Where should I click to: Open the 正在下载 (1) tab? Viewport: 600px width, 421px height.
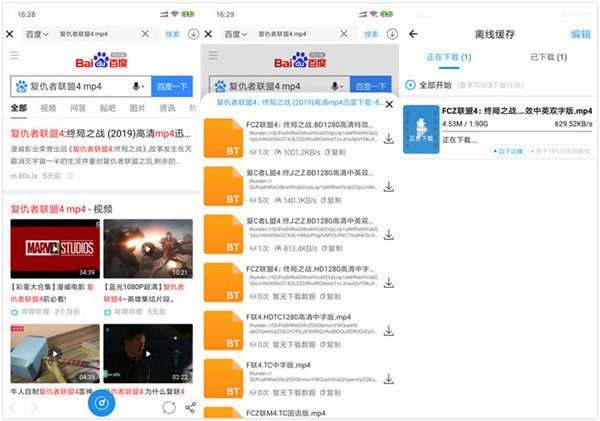(449, 57)
